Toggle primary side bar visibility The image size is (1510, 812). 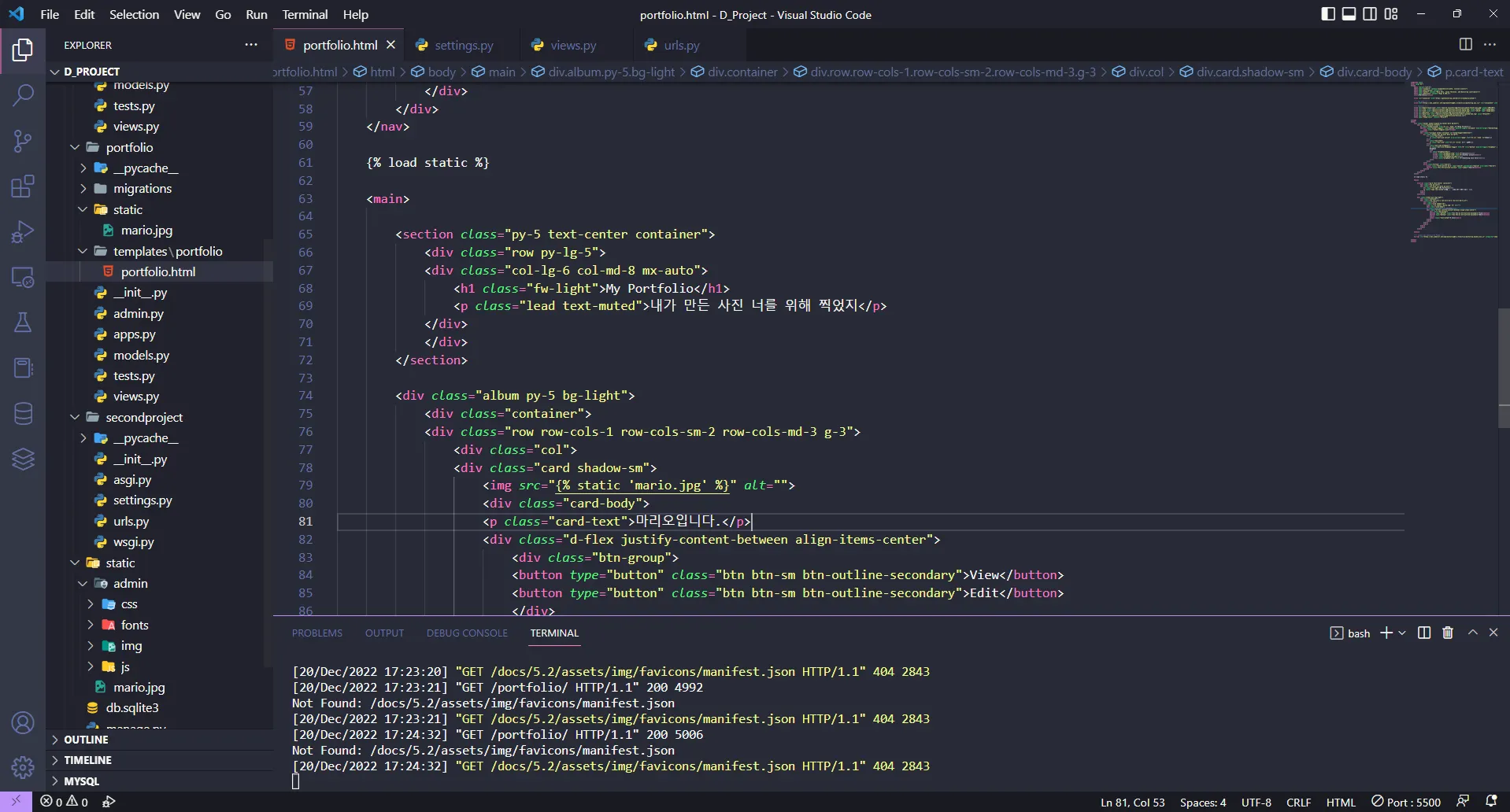1327,14
